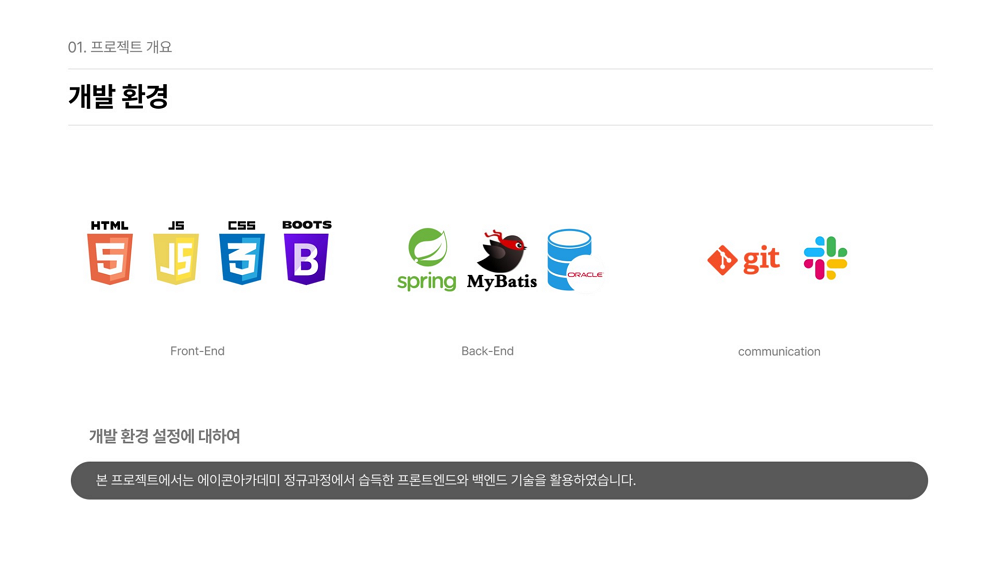Click the HTML5 logo icon
This screenshot has height=562, width=1000.
[110, 252]
